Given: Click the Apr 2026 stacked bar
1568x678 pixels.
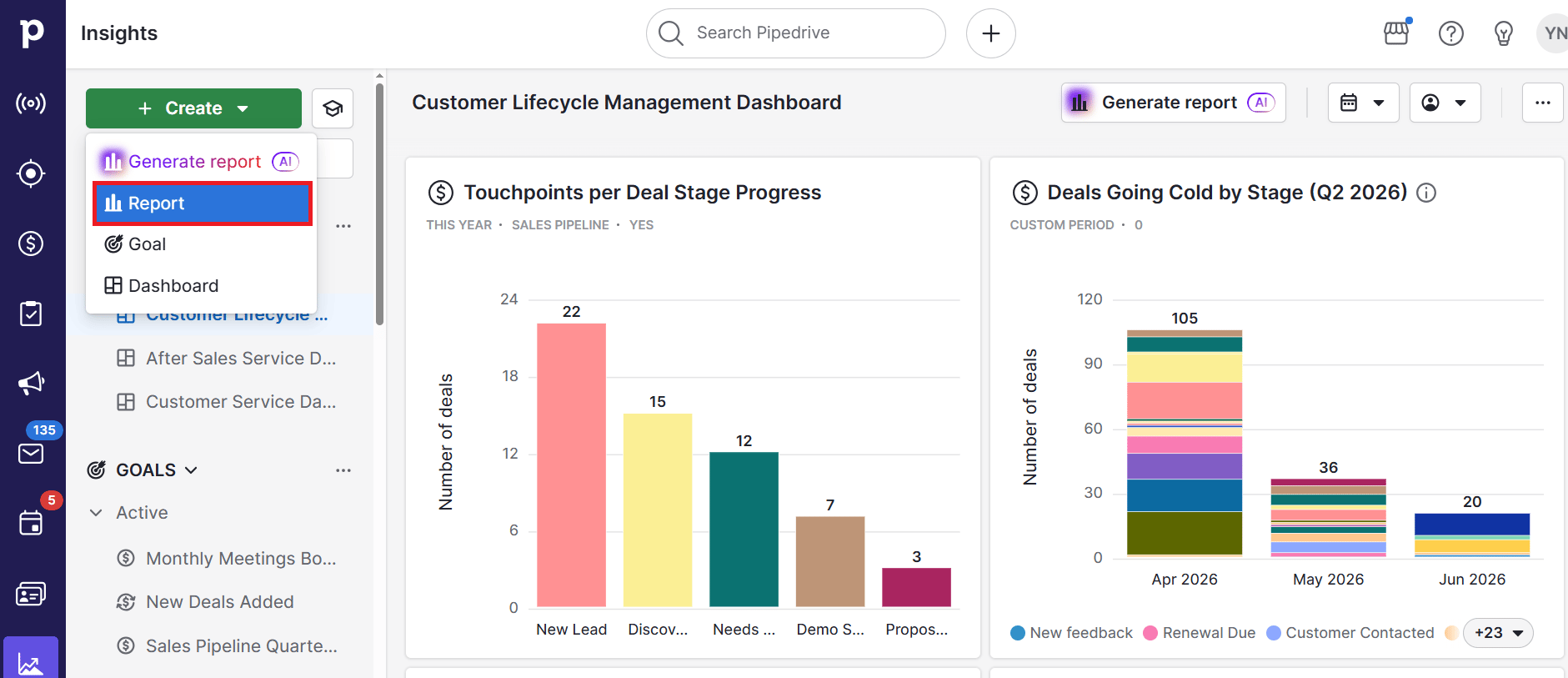Looking at the screenshot, I should tap(1185, 443).
